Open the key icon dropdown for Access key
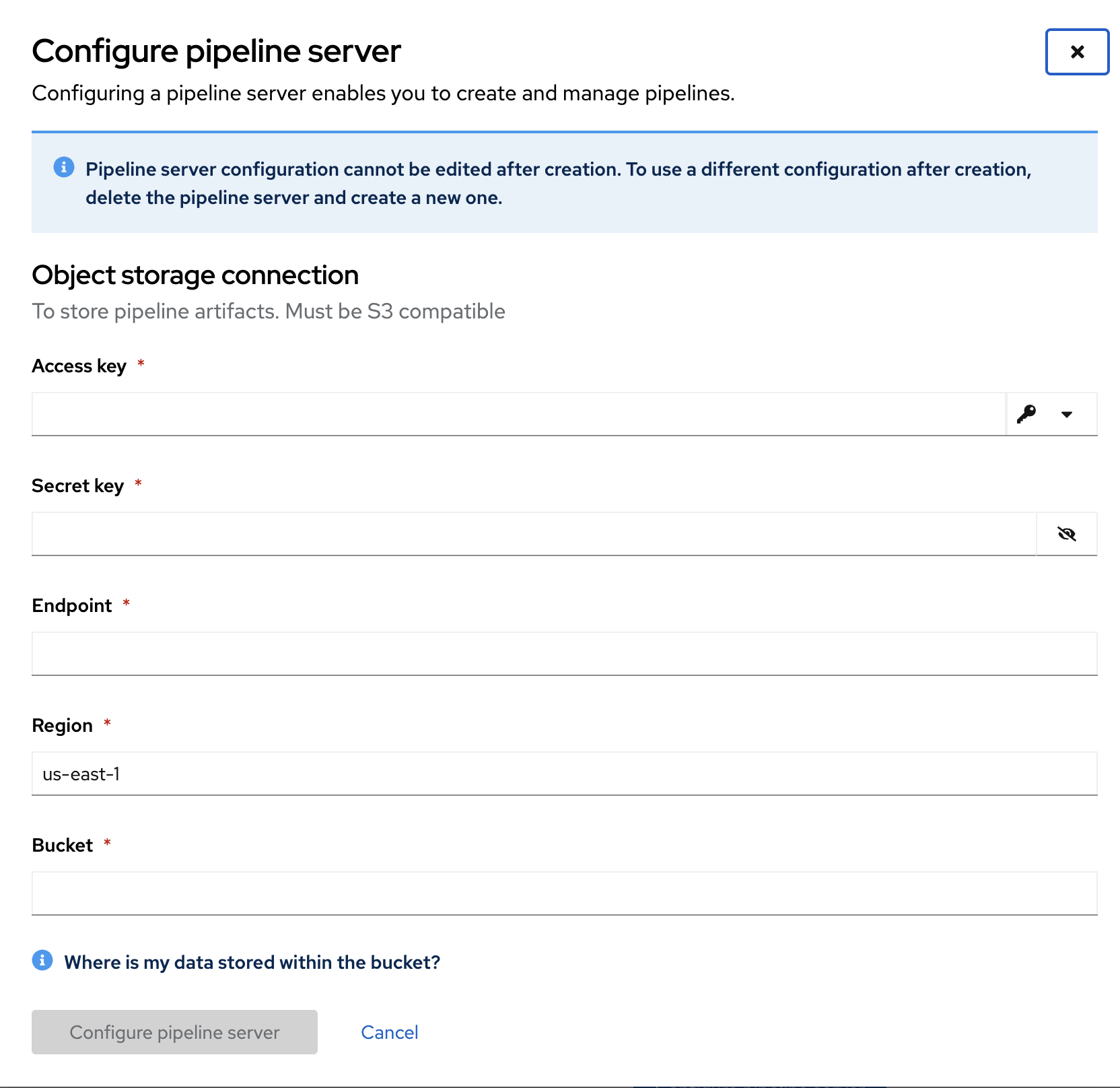 point(1067,414)
